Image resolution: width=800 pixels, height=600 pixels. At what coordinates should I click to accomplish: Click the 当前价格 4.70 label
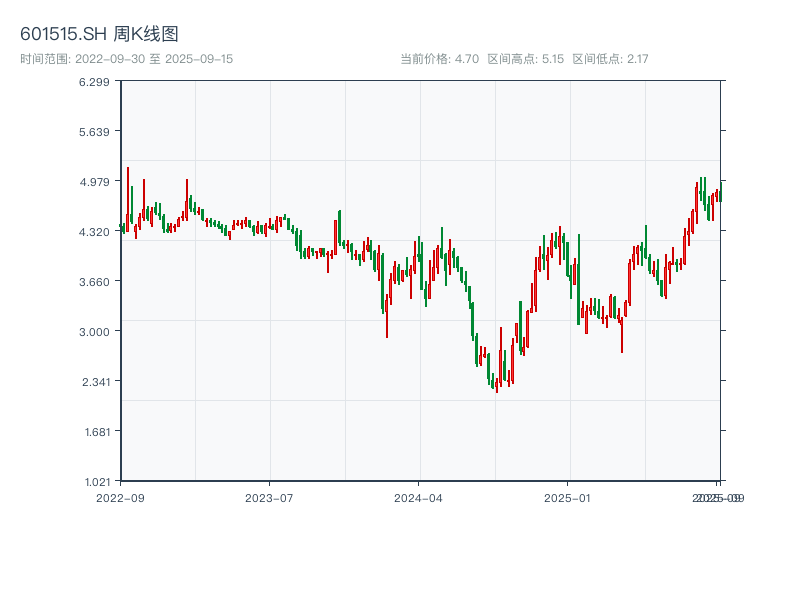[x=439, y=59]
